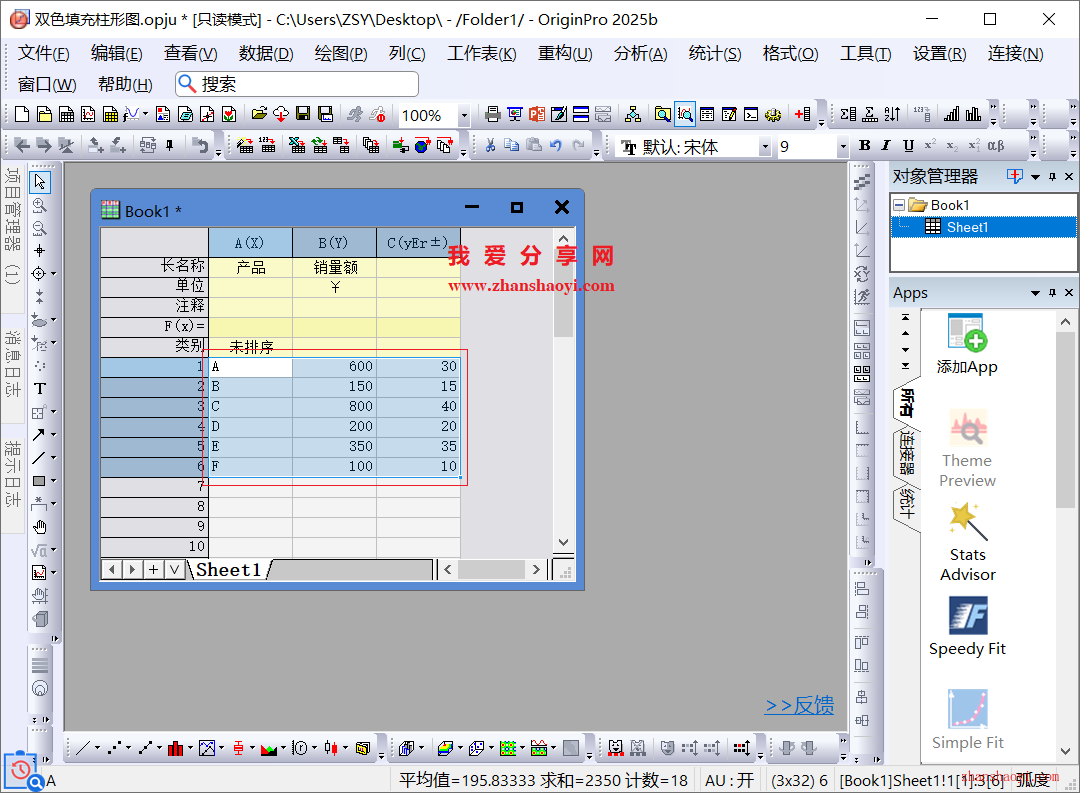Open the font name dropdown
This screenshot has width=1080, height=793.
point(765,147)
